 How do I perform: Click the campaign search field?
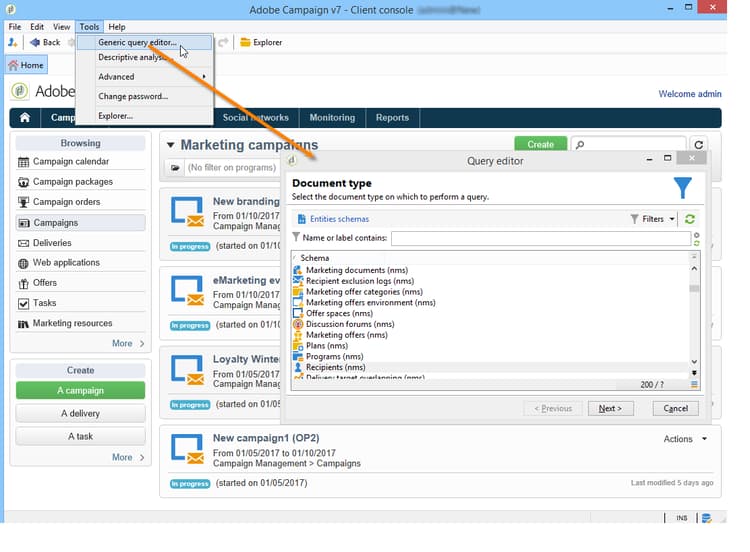[x=628, y=144]
